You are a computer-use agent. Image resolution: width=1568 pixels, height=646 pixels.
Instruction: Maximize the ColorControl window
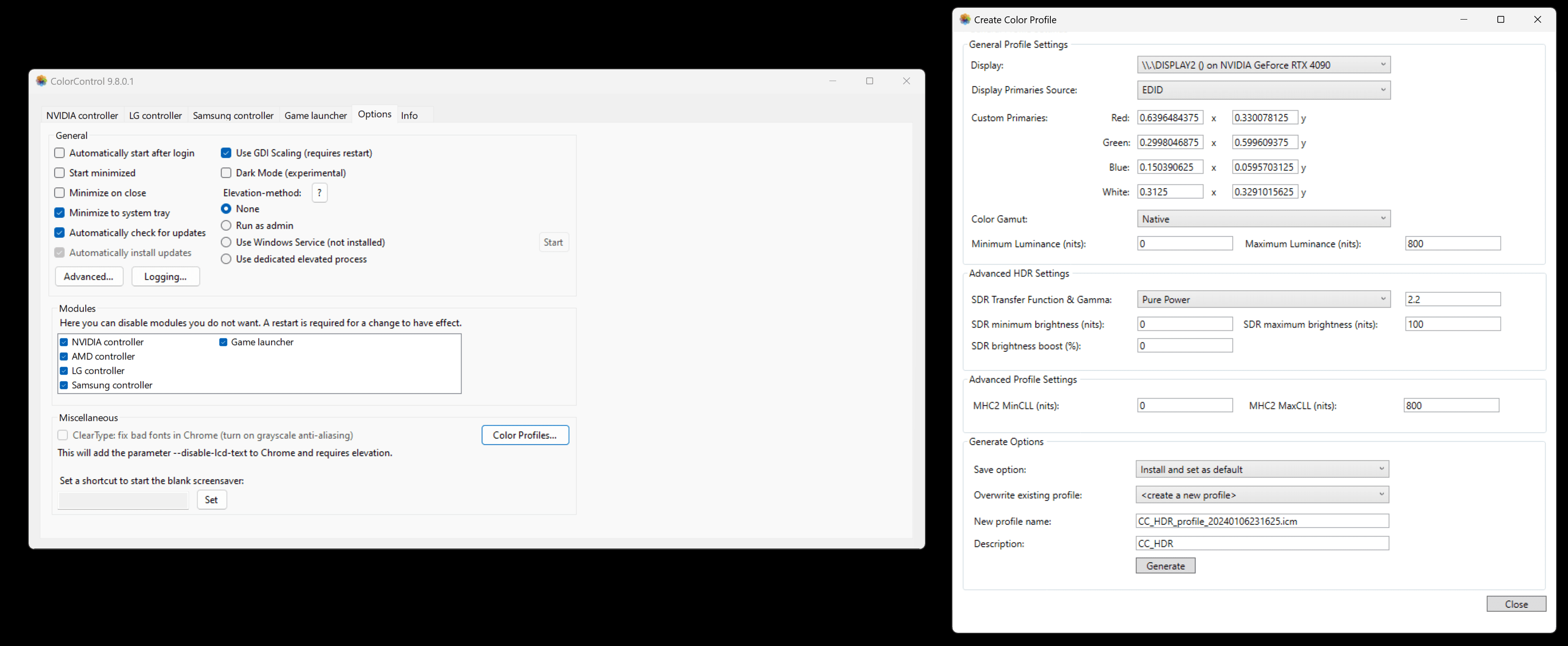(x=869, y=81)
